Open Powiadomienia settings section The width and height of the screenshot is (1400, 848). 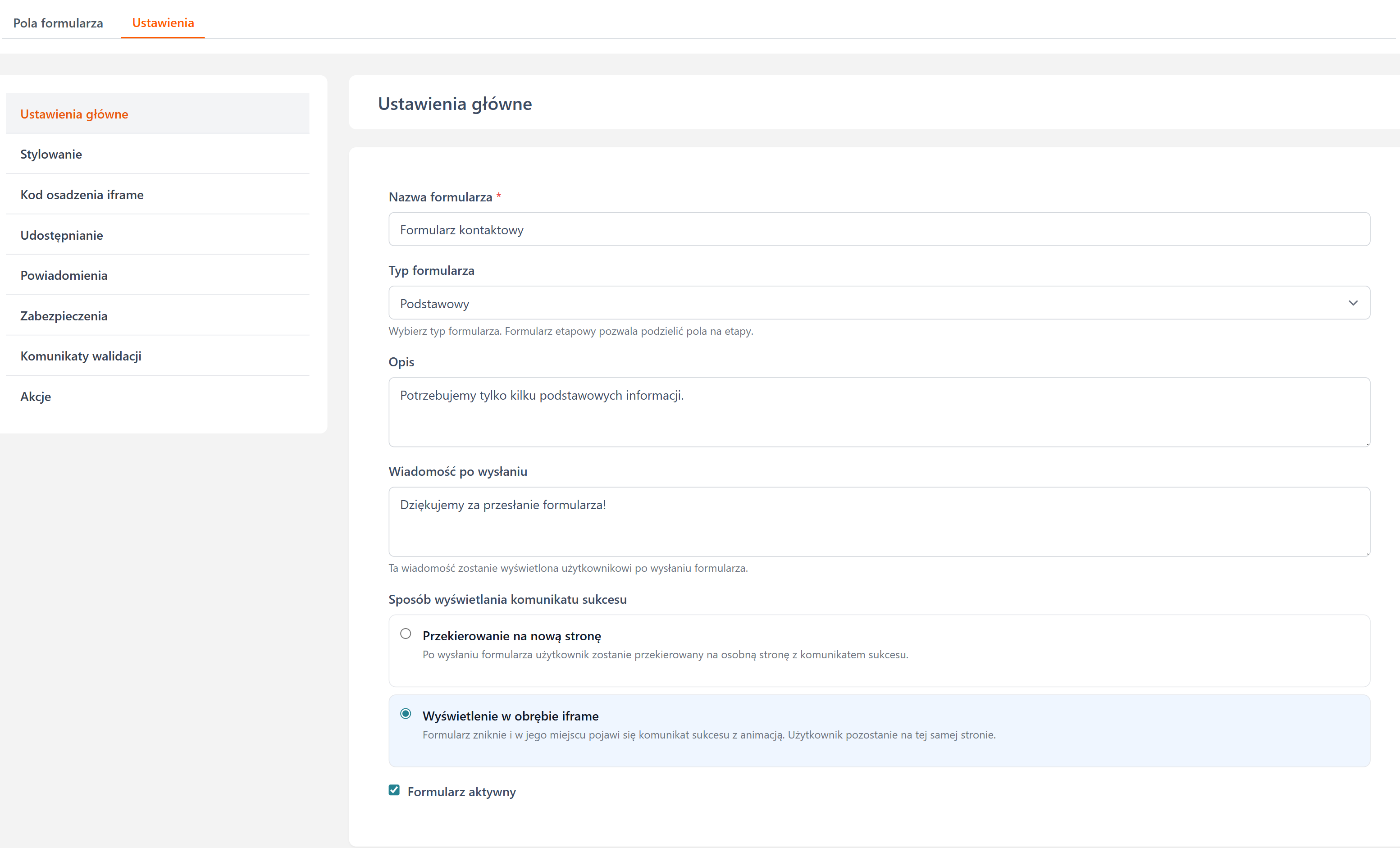coord(64,275)
